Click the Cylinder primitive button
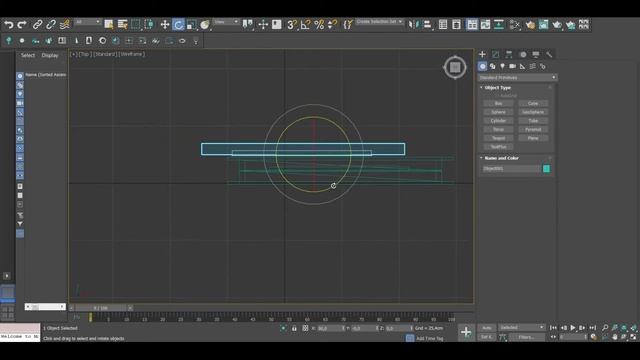Viewport: 640px width, 360px height. point(498,121)
